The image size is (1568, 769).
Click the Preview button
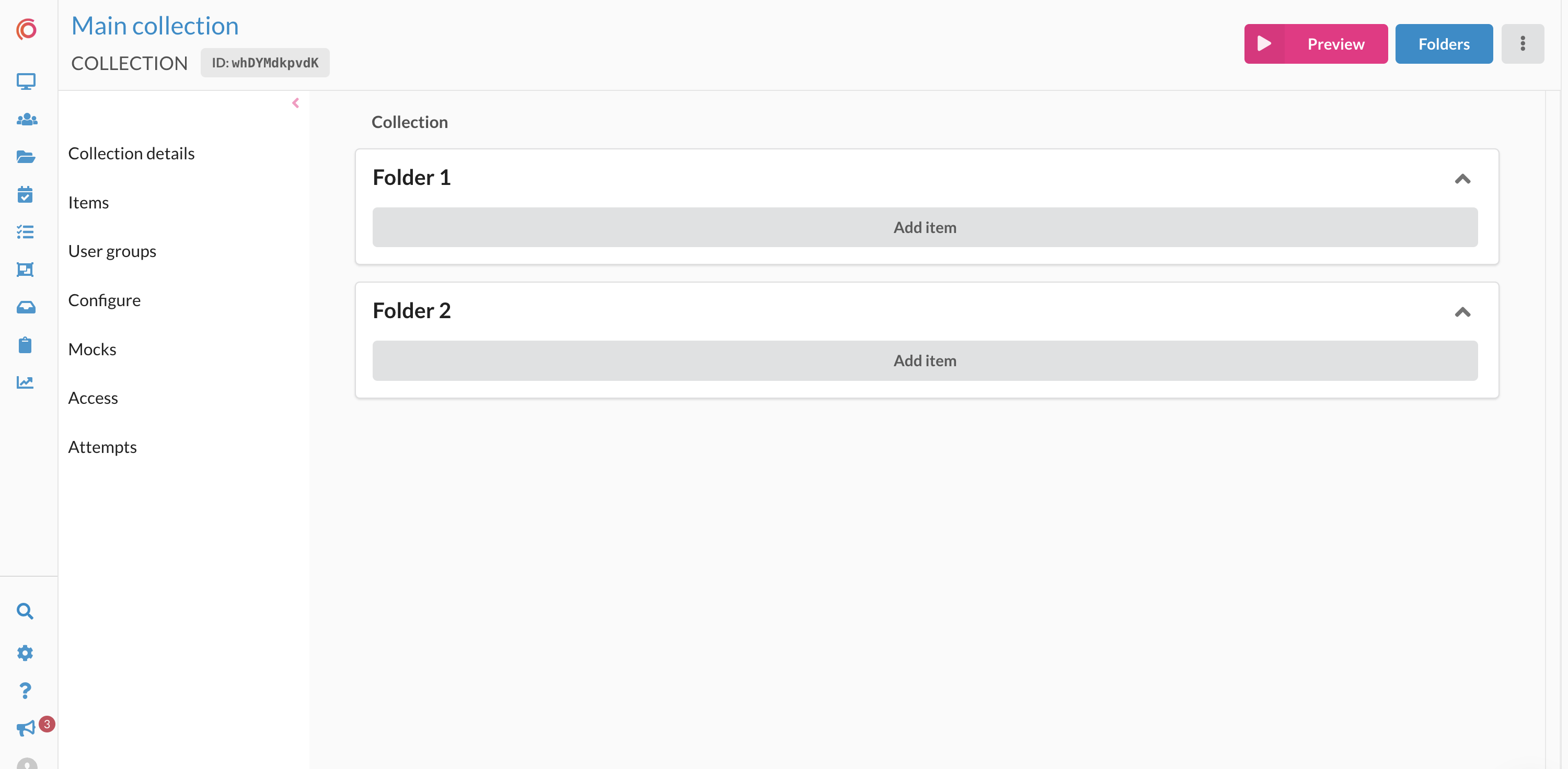1316,44
